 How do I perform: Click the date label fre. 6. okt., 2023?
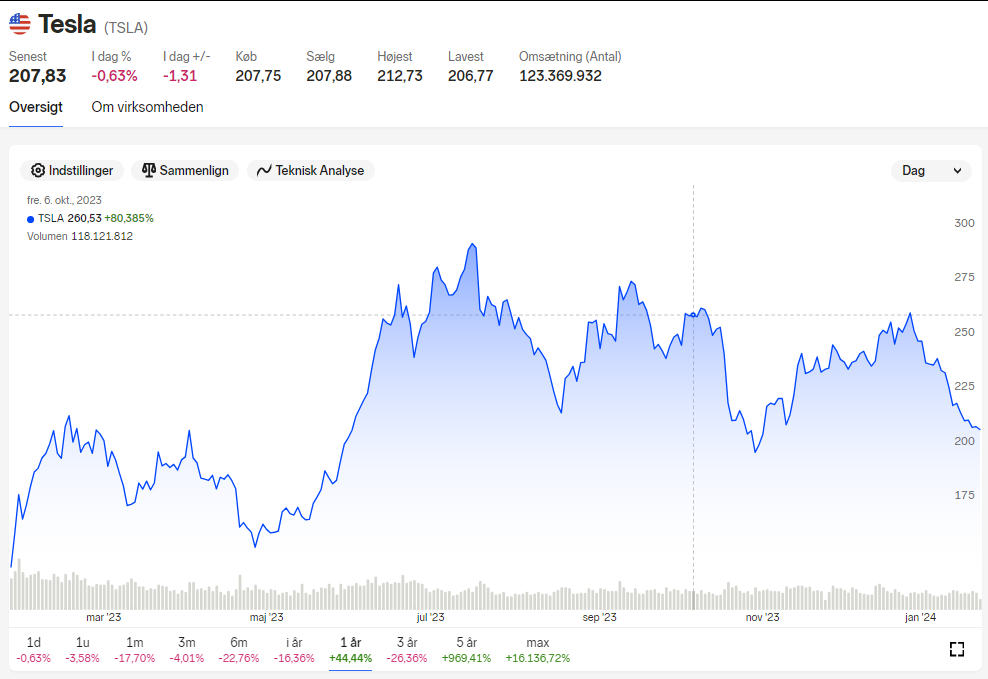(x=64, y=200)
